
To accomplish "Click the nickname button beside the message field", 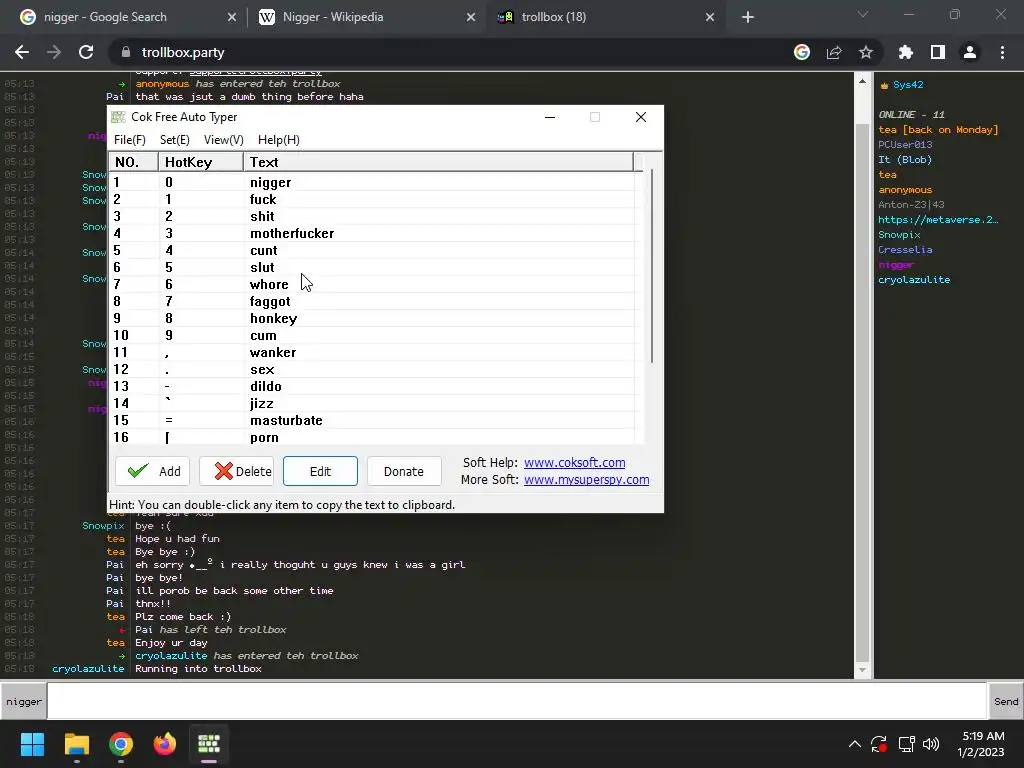I will coord(24,701).
